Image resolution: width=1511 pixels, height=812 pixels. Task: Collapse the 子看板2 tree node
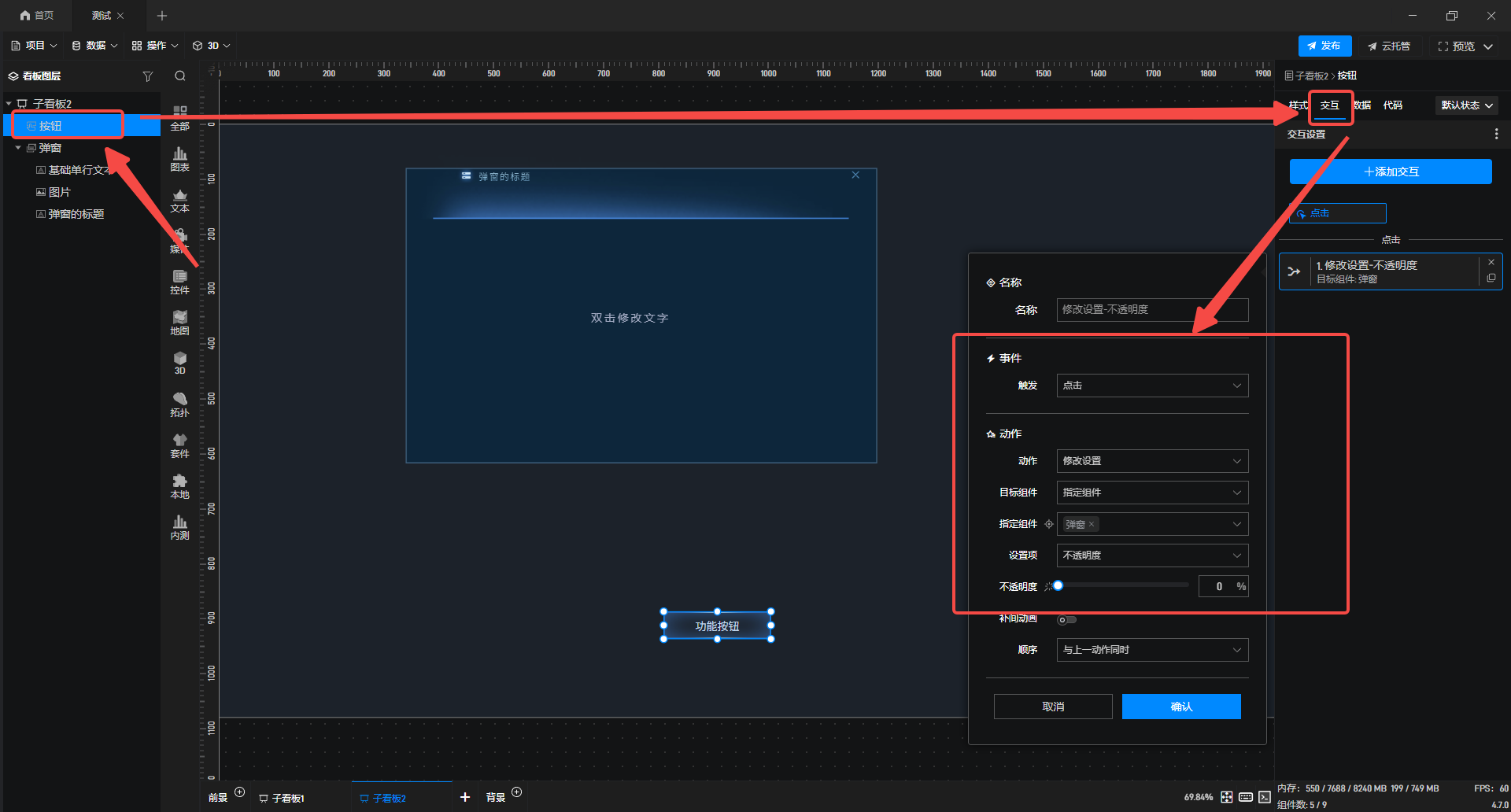(9, 104)
